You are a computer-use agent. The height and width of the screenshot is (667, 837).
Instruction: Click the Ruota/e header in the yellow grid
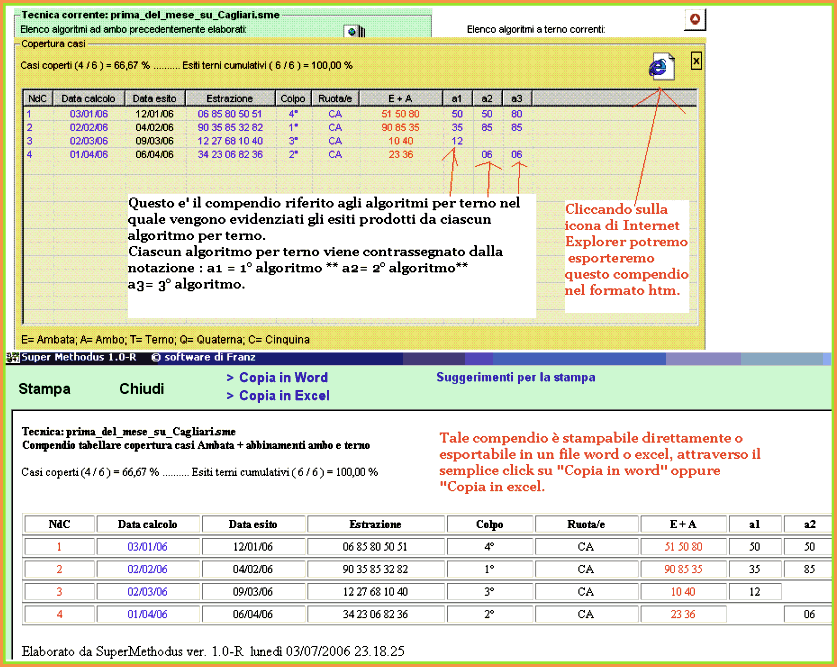coord(335,98)
